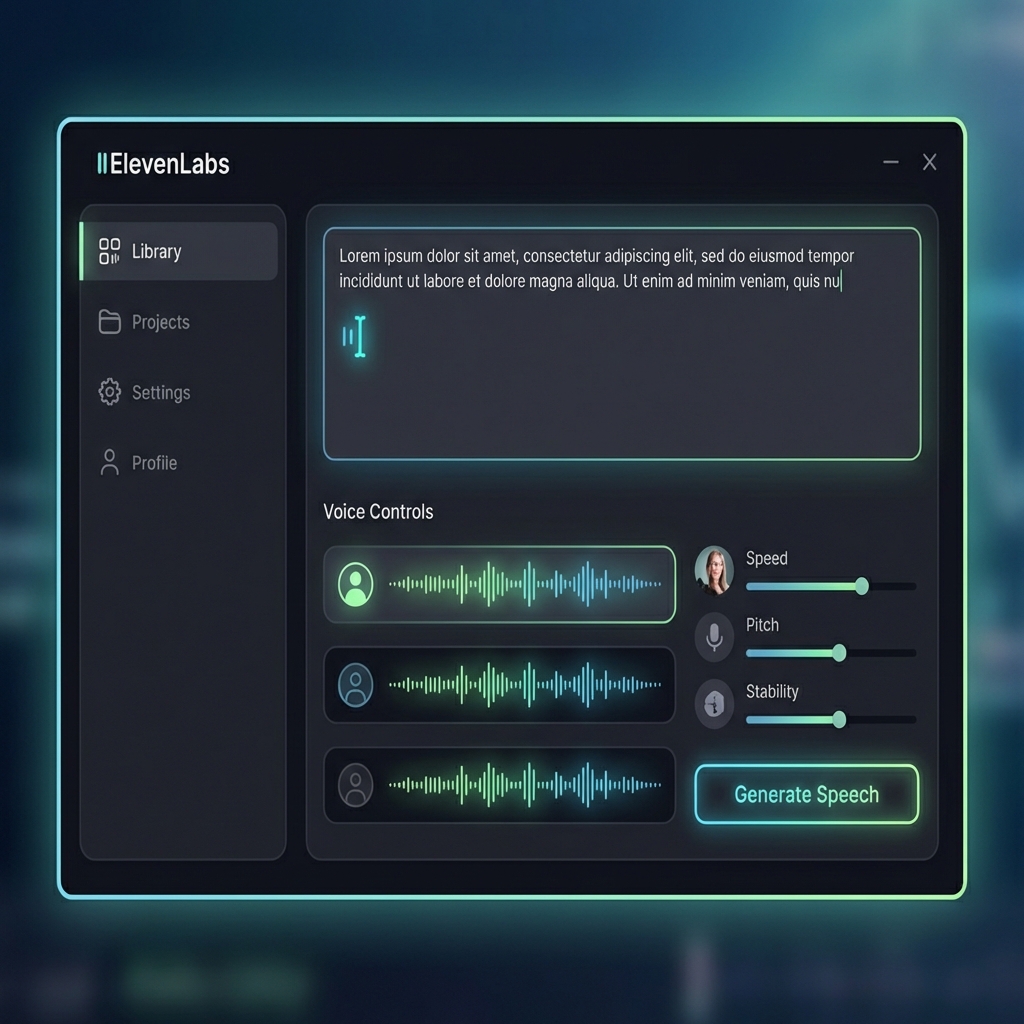Open the Library sidebar item
Screen dimensions: 1024x1024
click(179, 251)
